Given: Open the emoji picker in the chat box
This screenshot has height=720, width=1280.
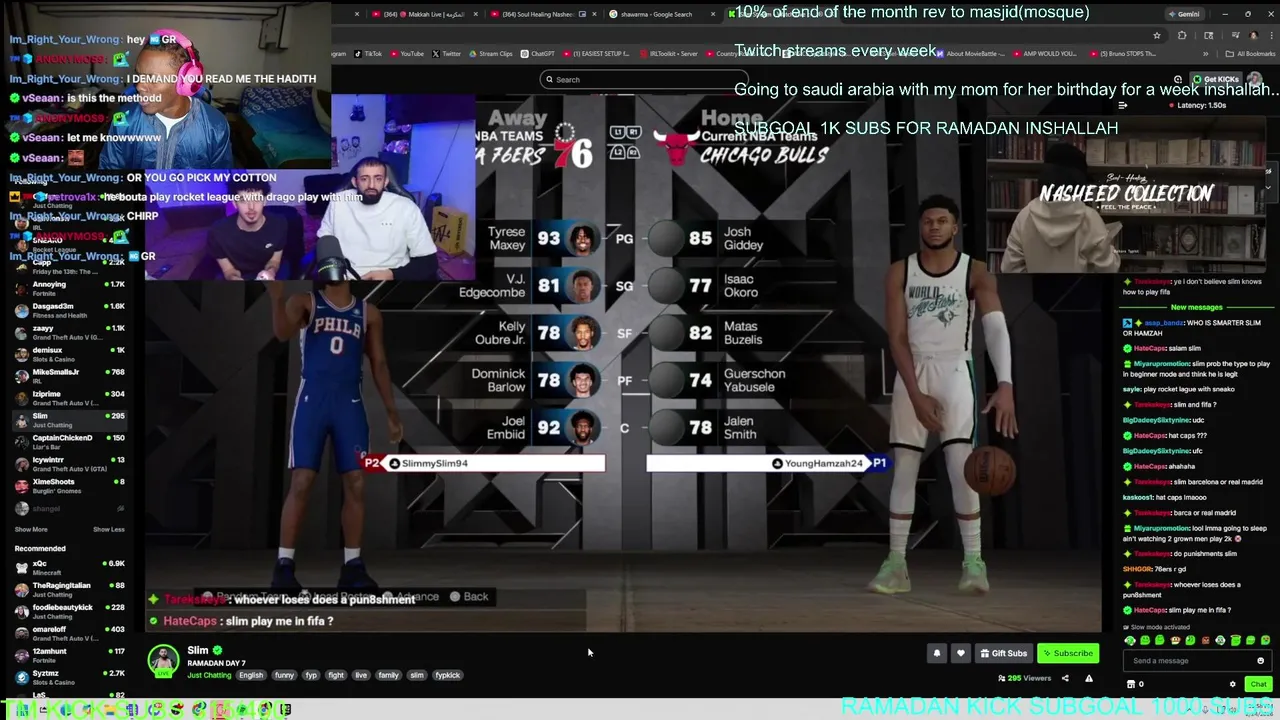Looking at the screenshot, I should 1260,661.
